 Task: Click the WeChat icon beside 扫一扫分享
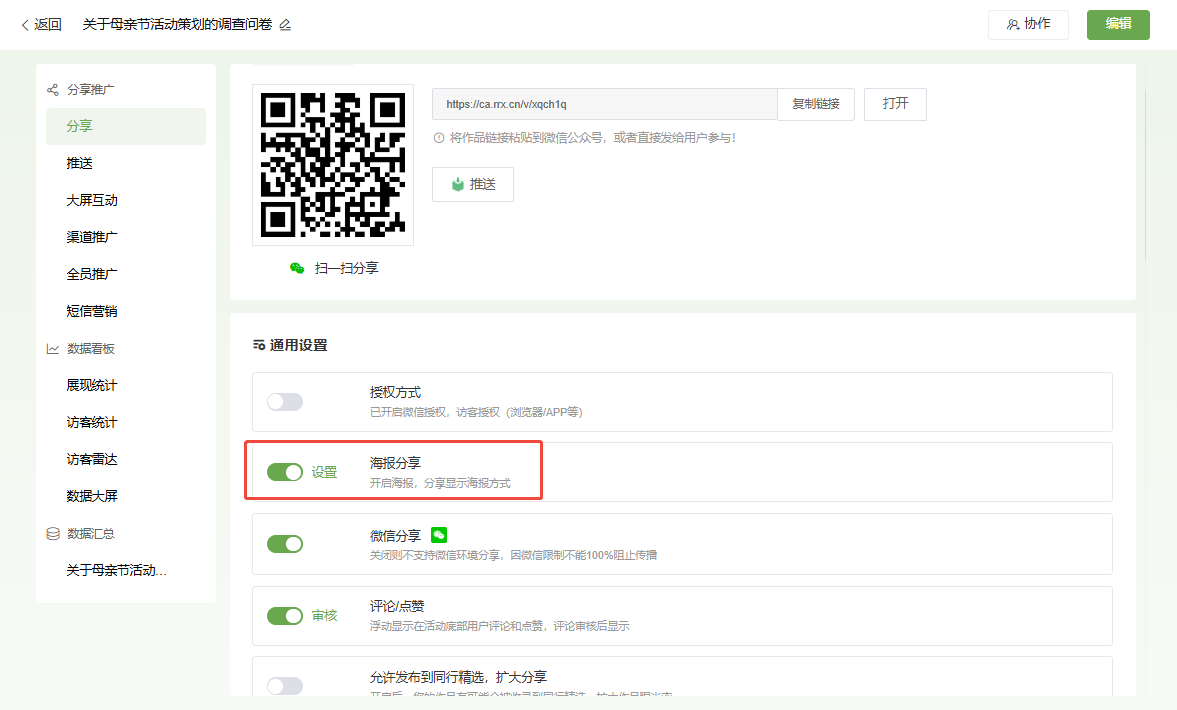pyautogui.click(x=297, y=268)
